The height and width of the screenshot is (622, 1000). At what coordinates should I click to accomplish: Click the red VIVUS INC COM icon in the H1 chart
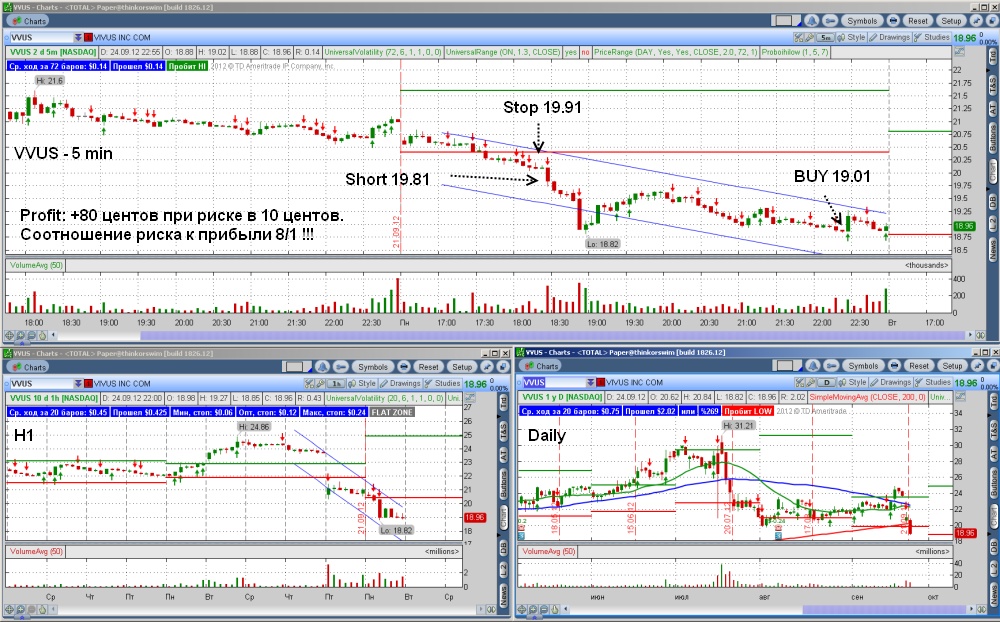pyautogui.click(x=89, y=384)
